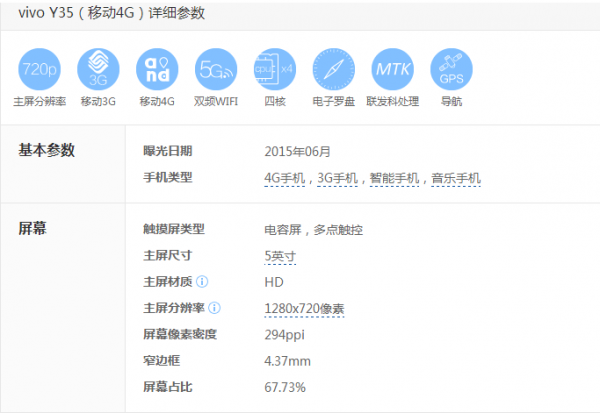
Task: Click the title vivo Y35（移动4G）详细参数
Action: (111, 13)
